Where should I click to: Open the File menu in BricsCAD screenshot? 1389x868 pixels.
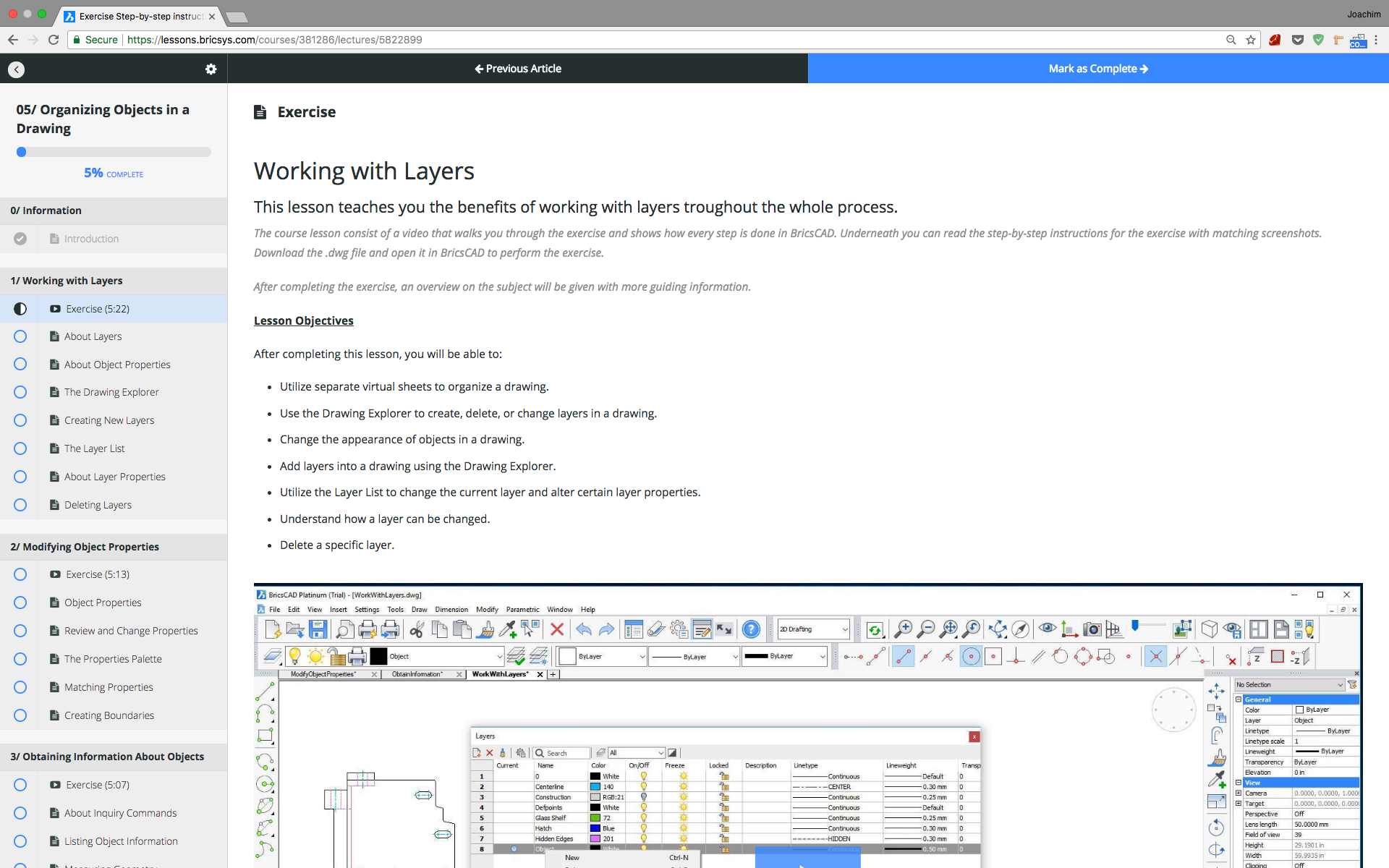(275, 610)
